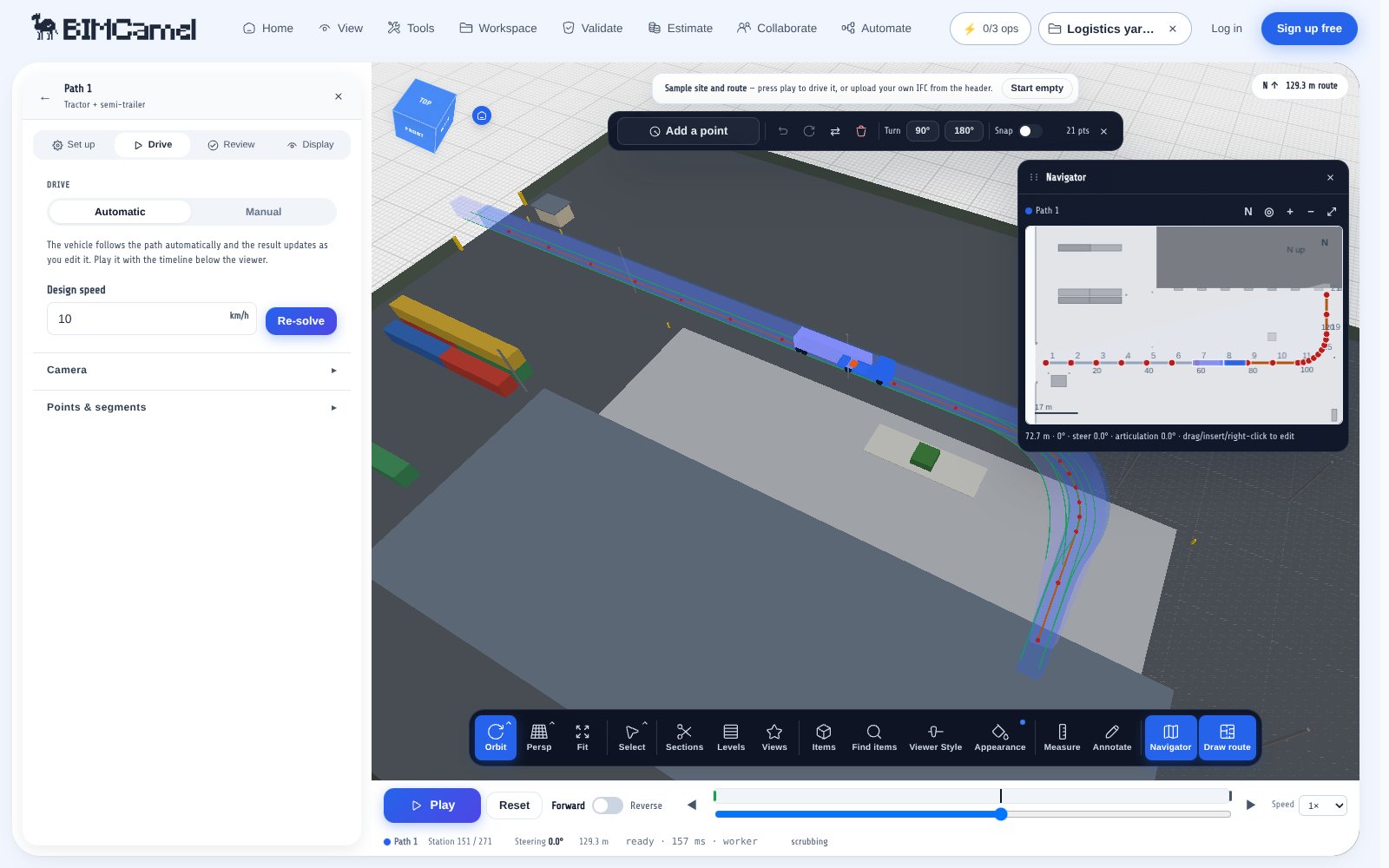Open the playback Speed dropdown
This screenshot has height=868, width=1389.
coord(1323,806)
